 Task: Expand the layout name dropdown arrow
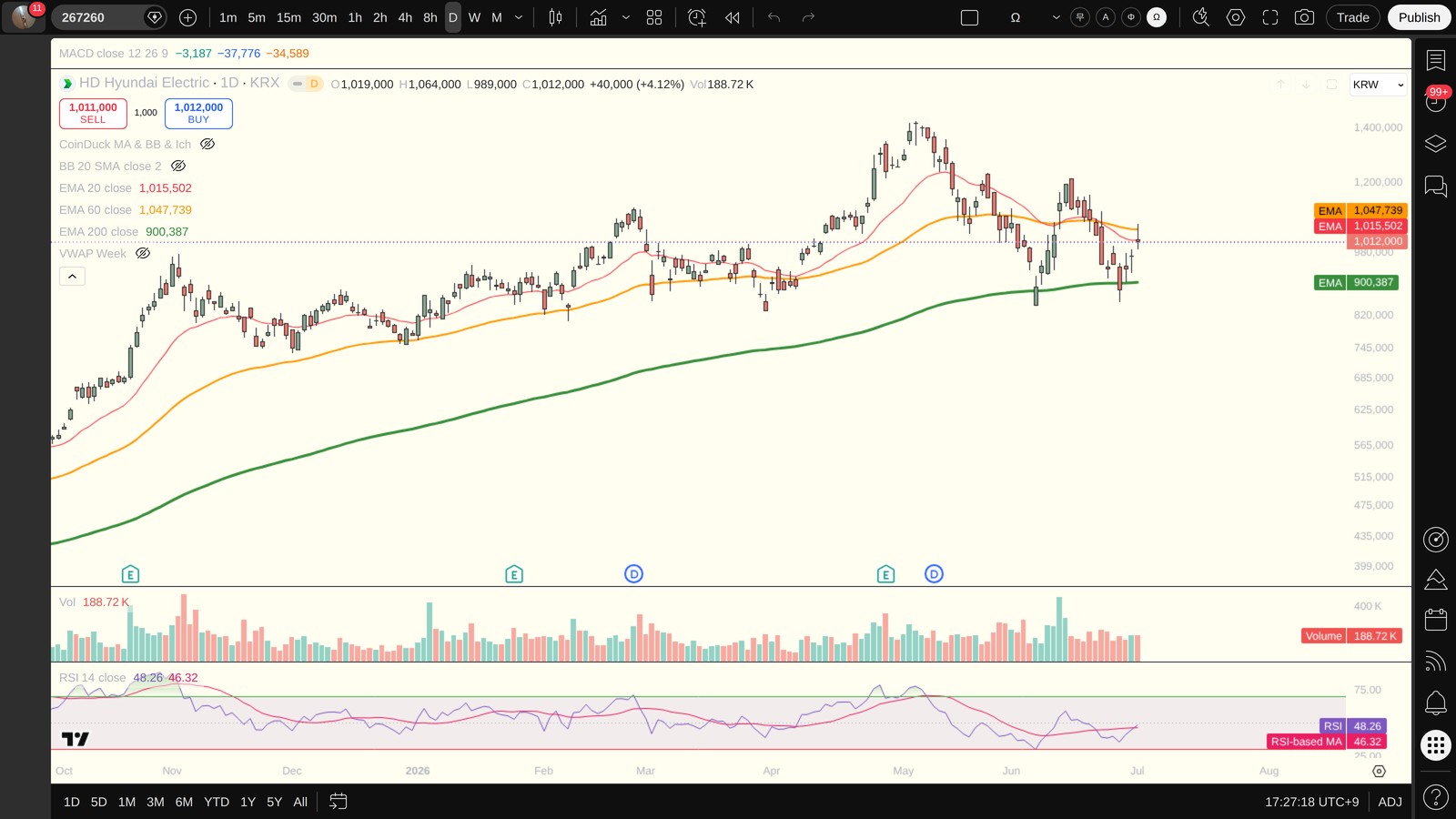click(x=1056, y=17)
